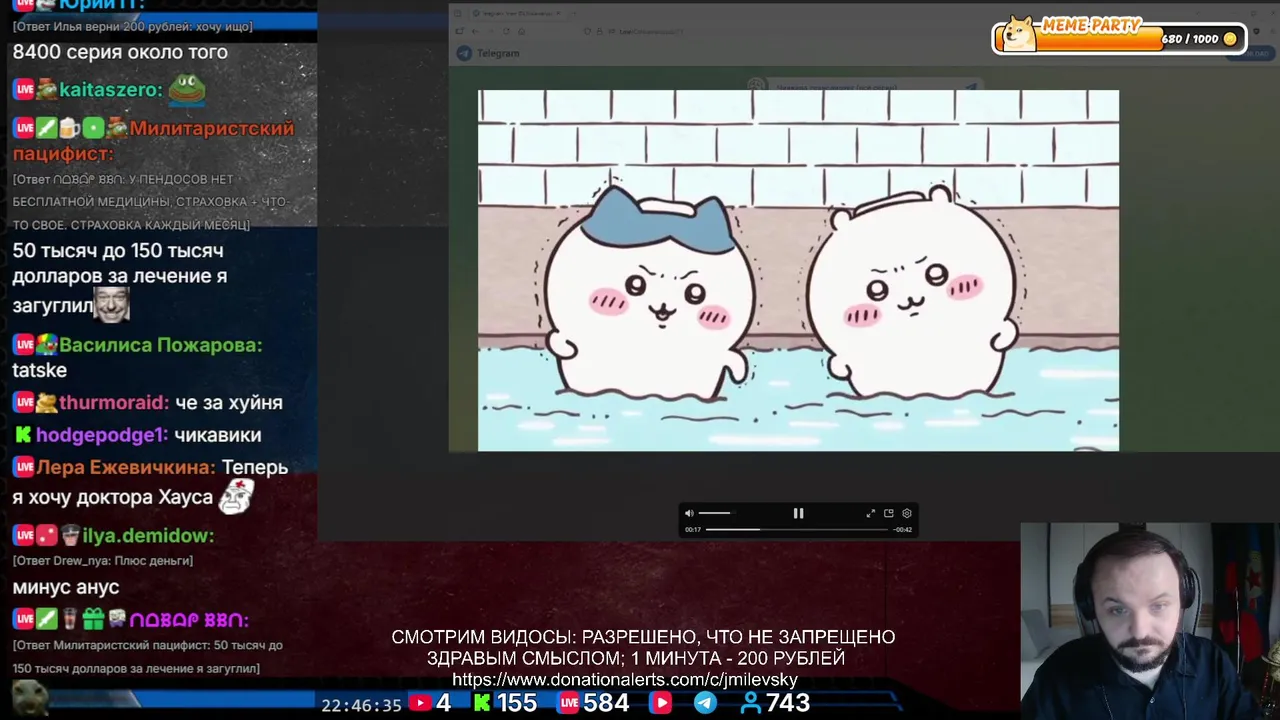Click the LIVE badge beside Василиса Пожарова

pyautogui.click(x=23, y=345)
